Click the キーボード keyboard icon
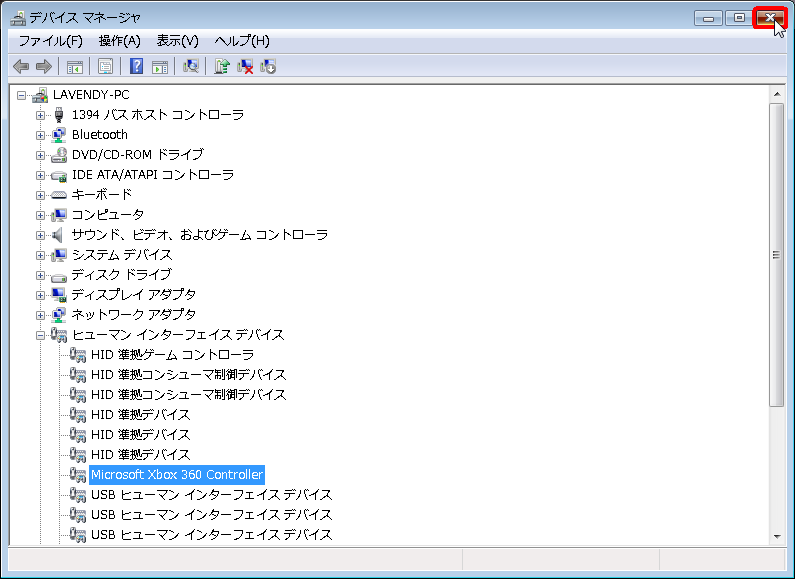Screen dimensions: 795x579 coord(59,195)
